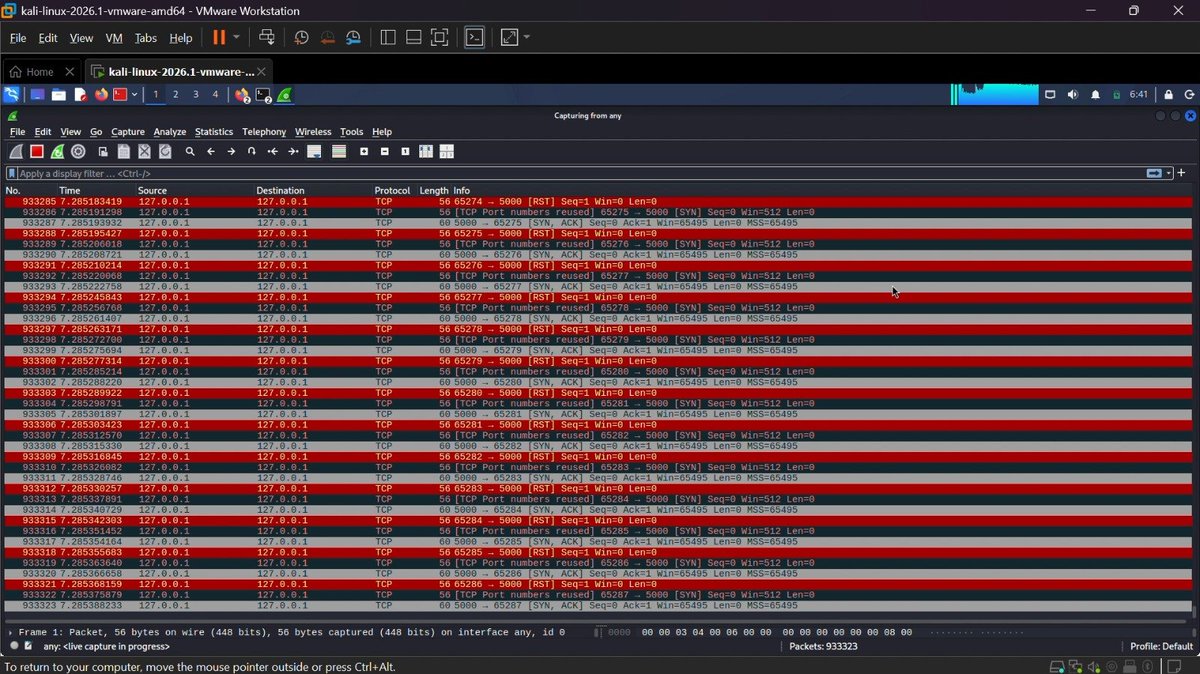Zoom out the packet text
The height and width of the screenshot is (674, 1200).
click(384, 151)
